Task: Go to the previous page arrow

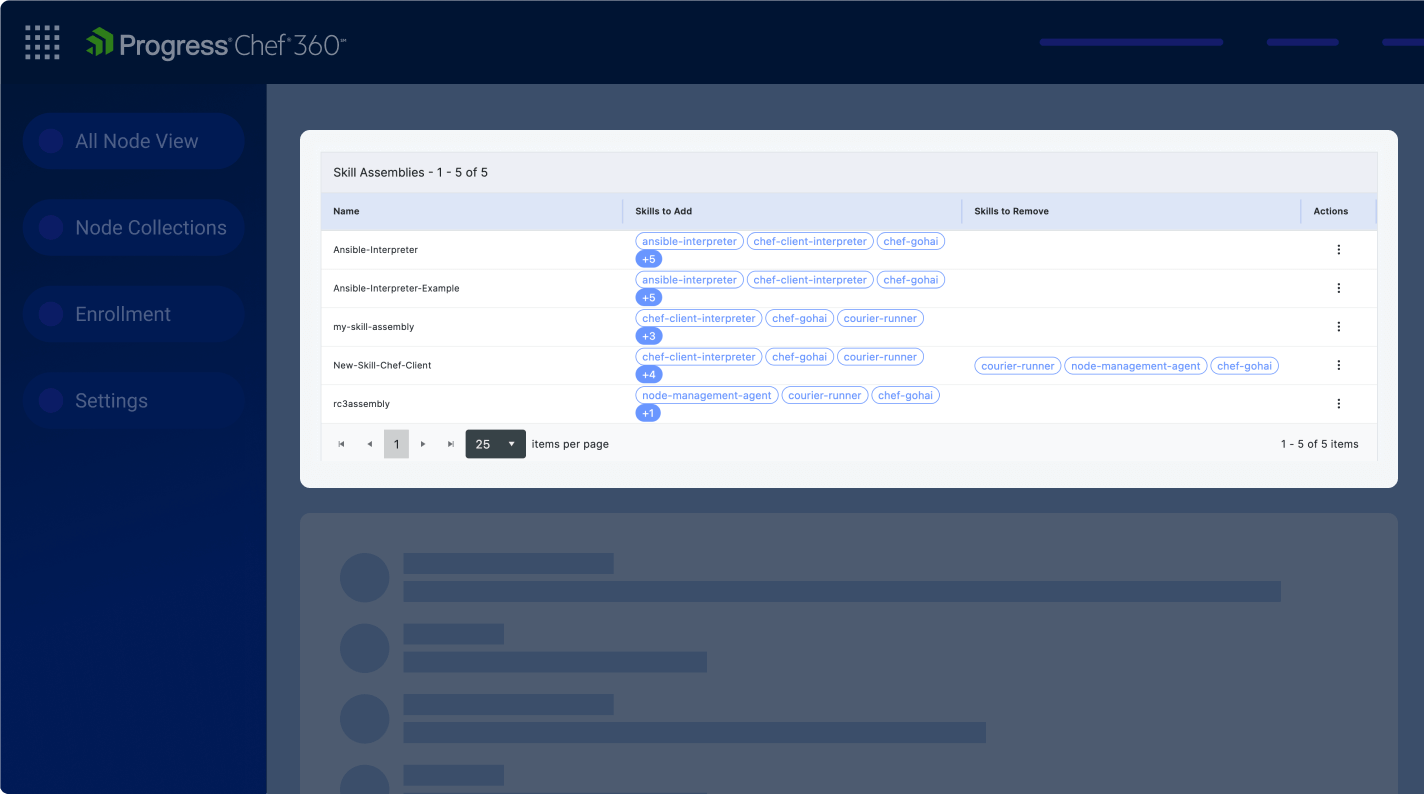Action: coord(369,444)
